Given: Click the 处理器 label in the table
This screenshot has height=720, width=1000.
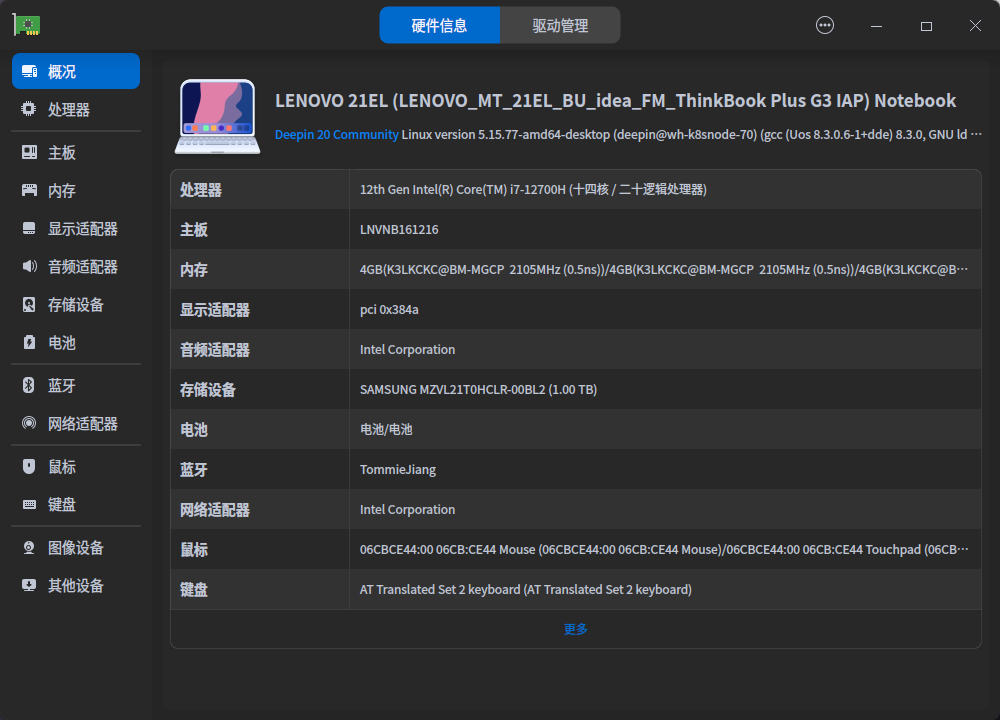Looking at the screenshot, I should tap(201, 190).
